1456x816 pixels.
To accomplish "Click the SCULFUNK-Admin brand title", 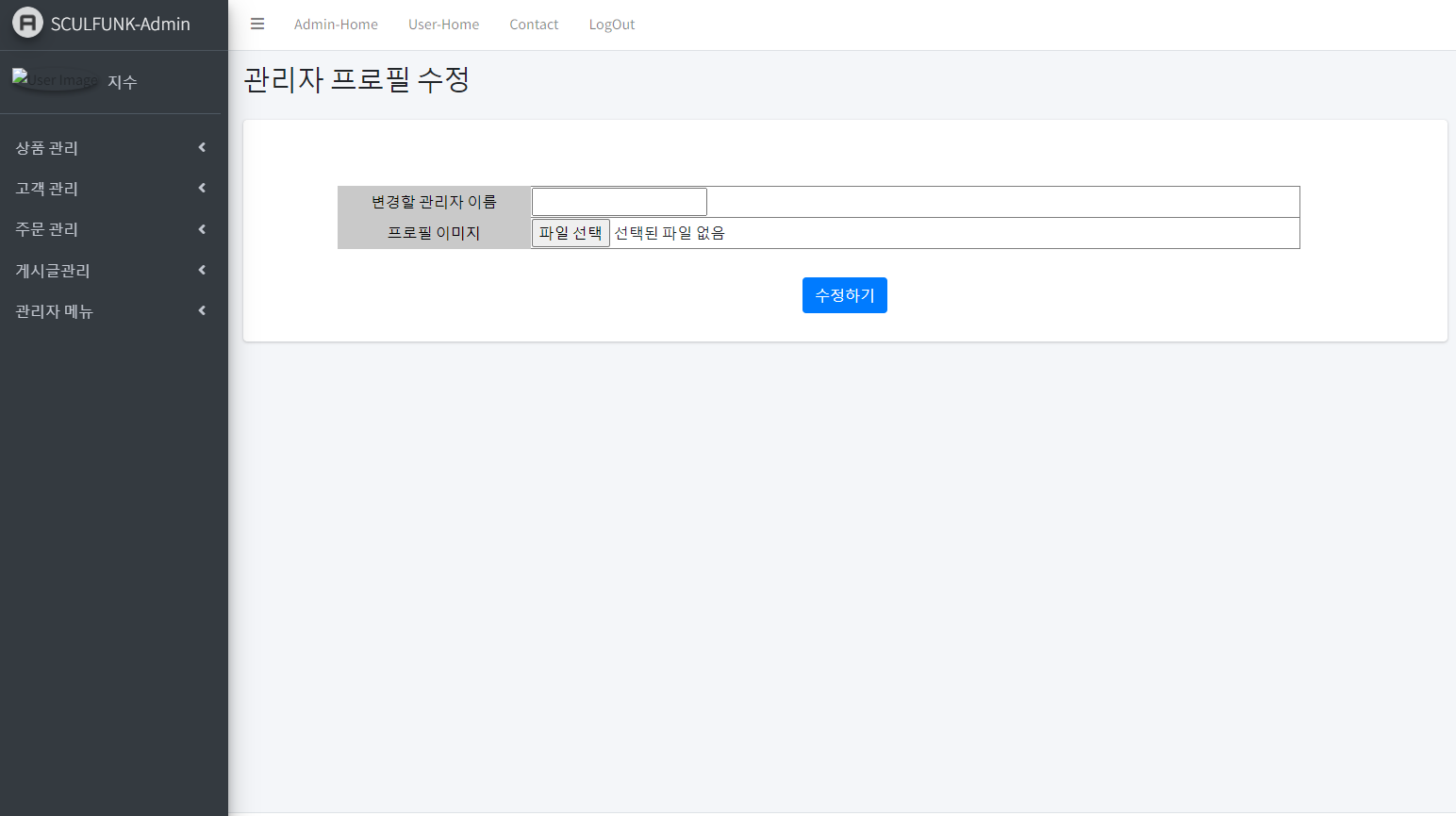I will [x=121, y=25].
